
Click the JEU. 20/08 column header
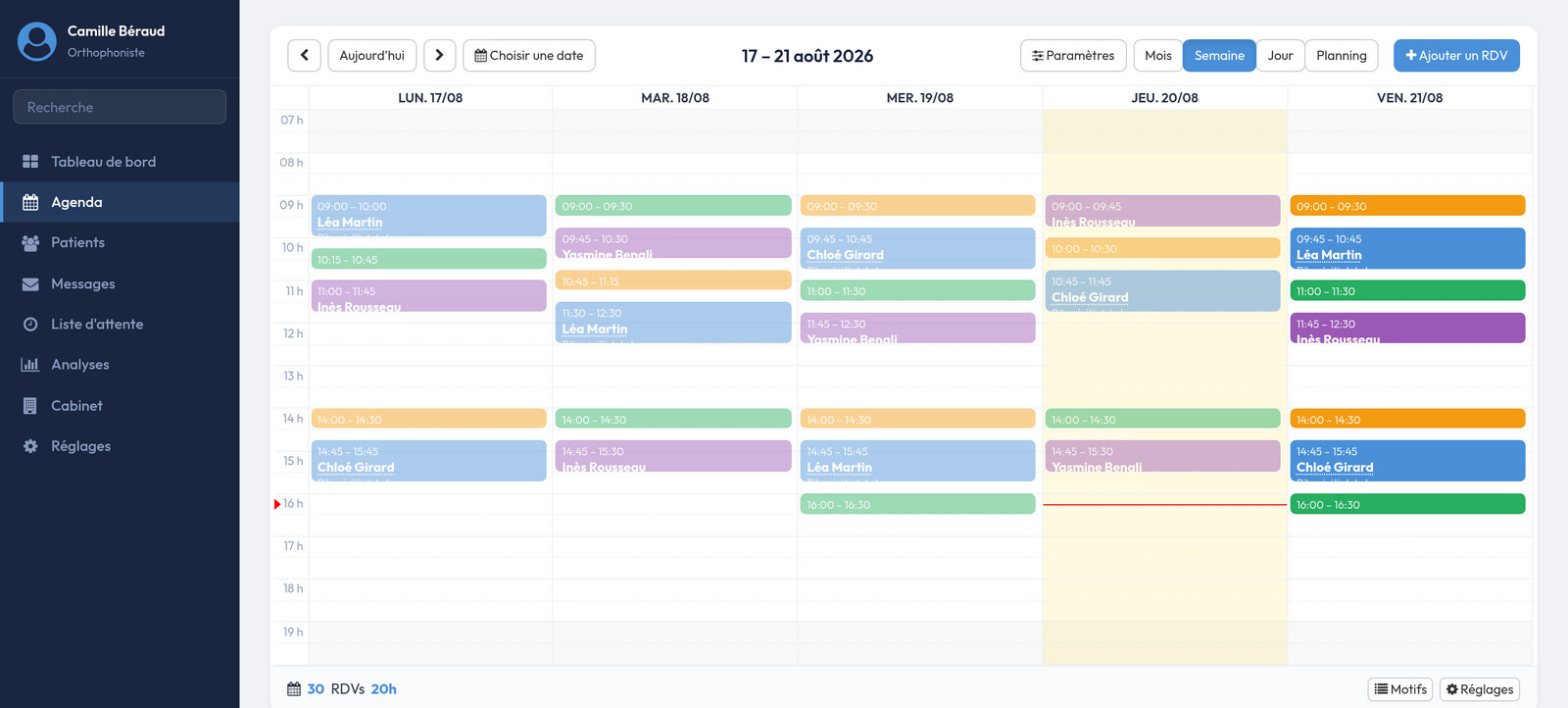tap(1164, 98)
